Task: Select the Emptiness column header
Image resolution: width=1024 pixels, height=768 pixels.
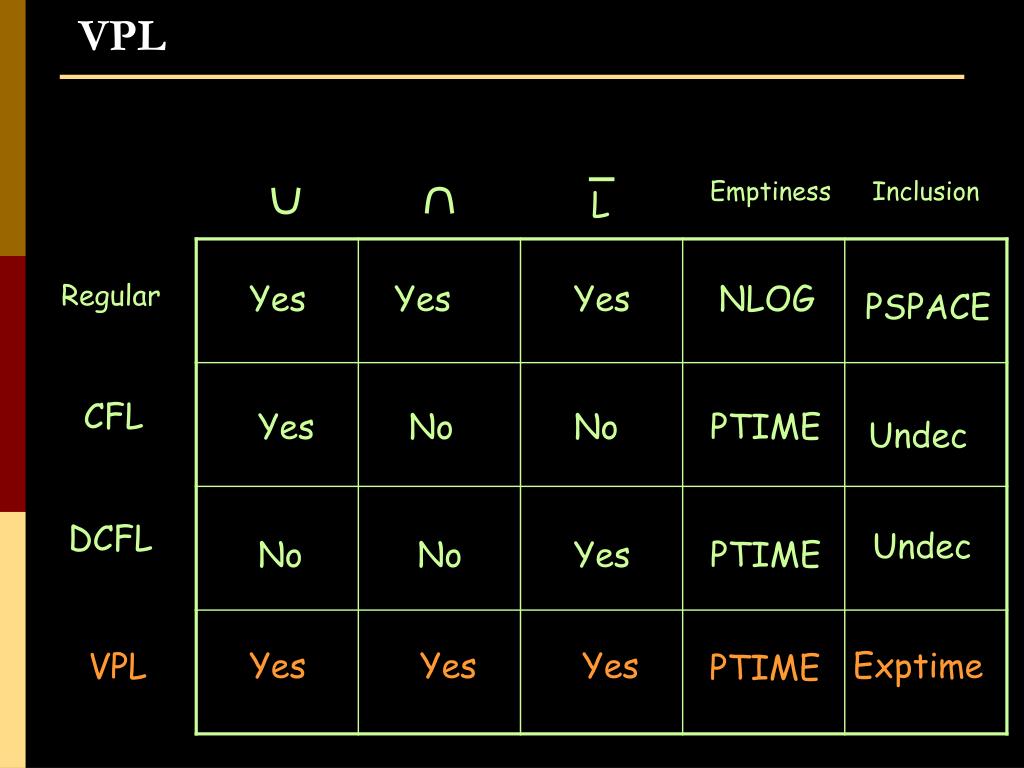Action: 770,191
